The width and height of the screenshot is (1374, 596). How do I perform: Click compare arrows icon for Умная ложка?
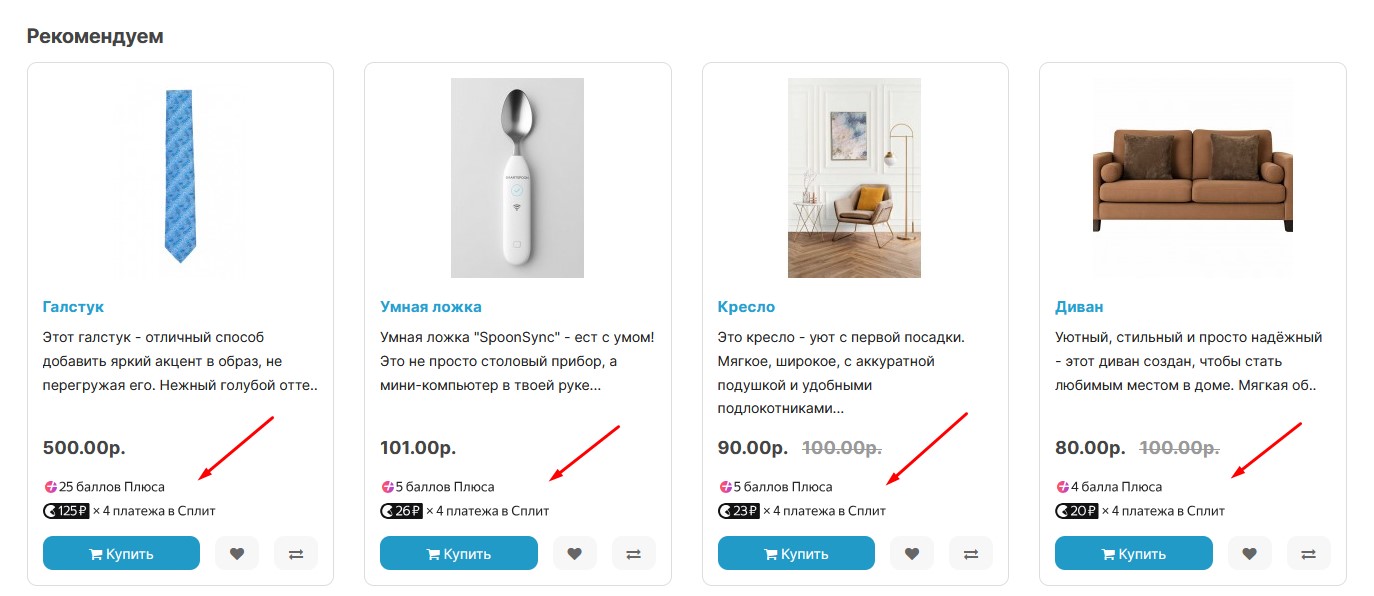(x=633, y=553)
